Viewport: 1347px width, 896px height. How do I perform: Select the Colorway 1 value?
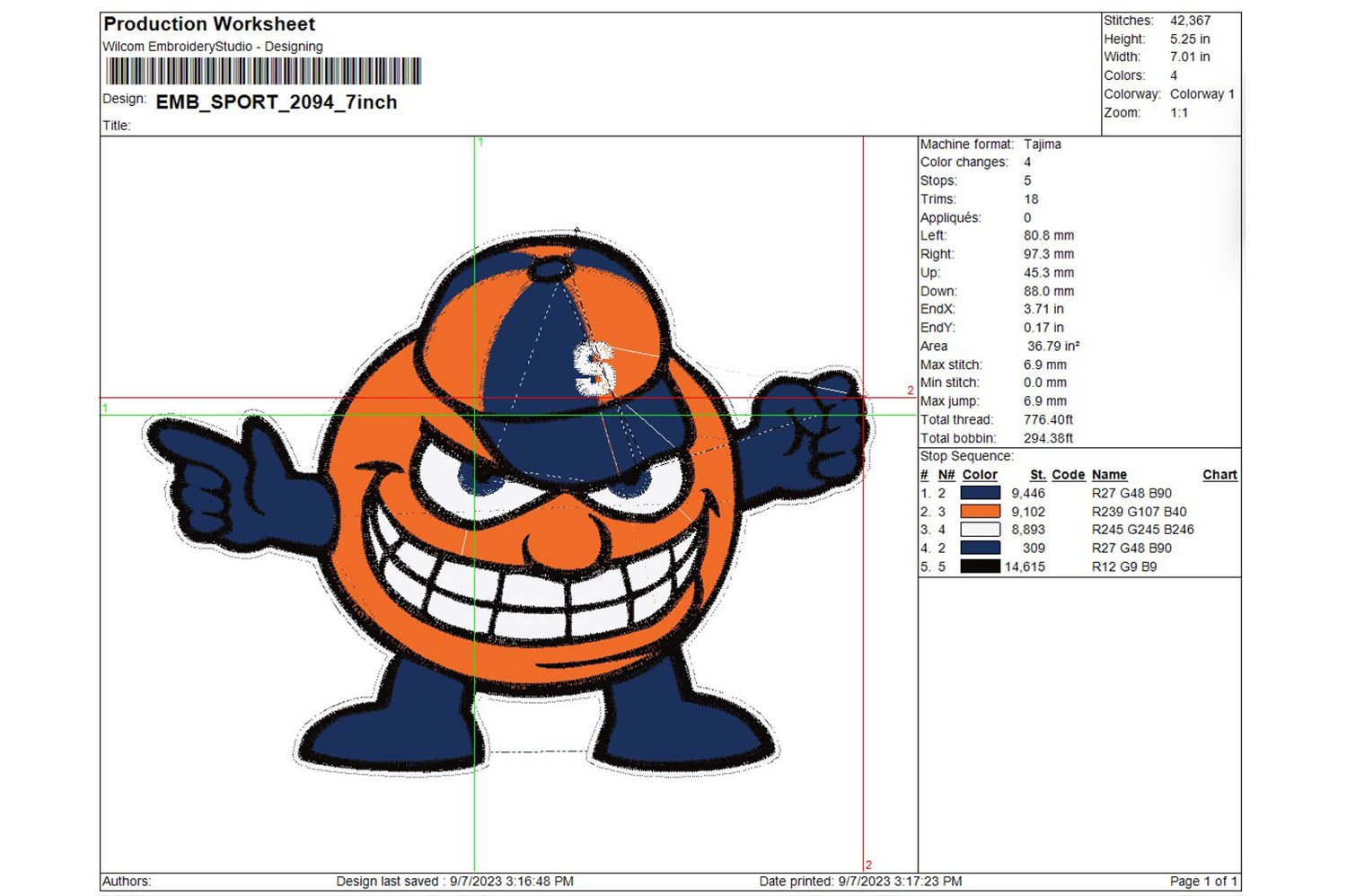coord(1202,94)
